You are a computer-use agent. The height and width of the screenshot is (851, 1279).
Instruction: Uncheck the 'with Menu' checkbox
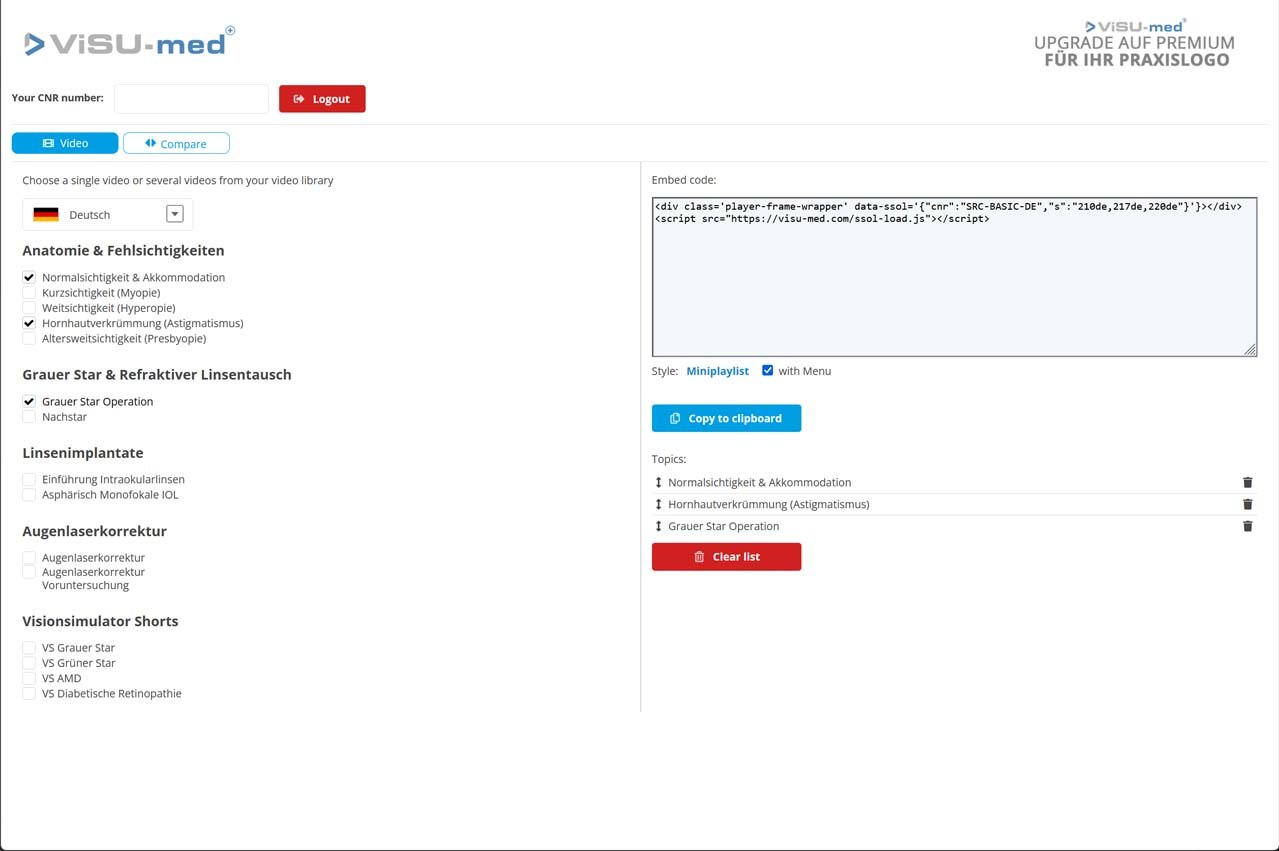767,371
